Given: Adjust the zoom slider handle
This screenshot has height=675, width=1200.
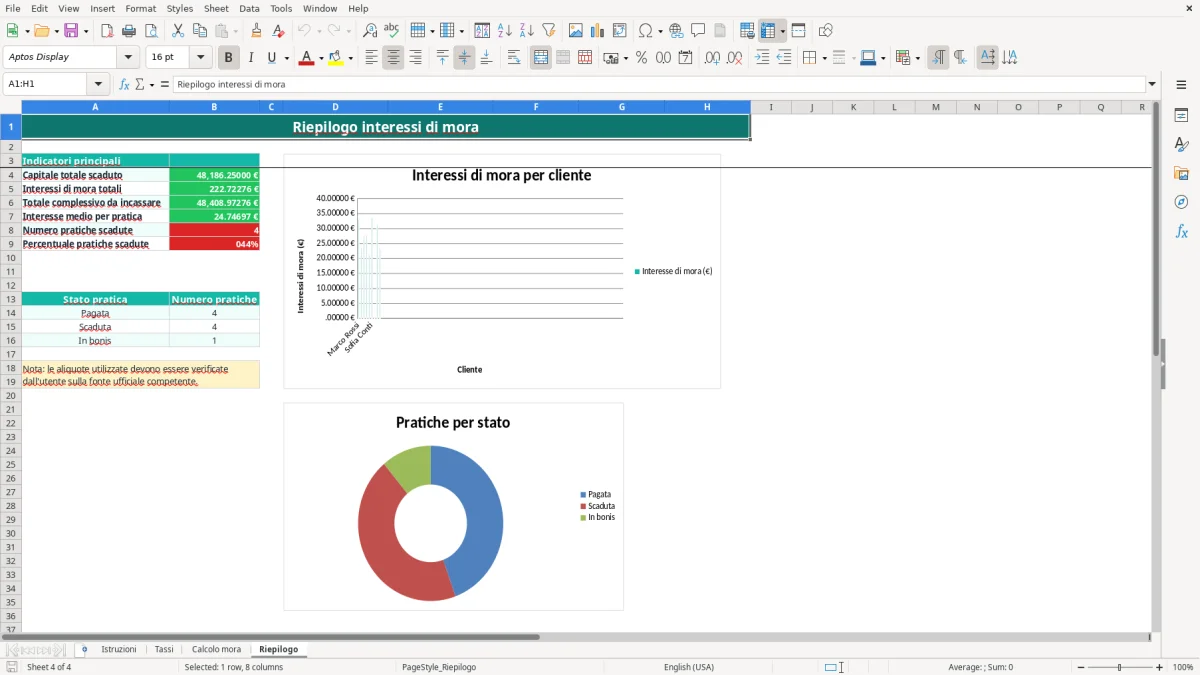Looking at the screenshot, I should pyautogui.click(x=1120, y=667).
